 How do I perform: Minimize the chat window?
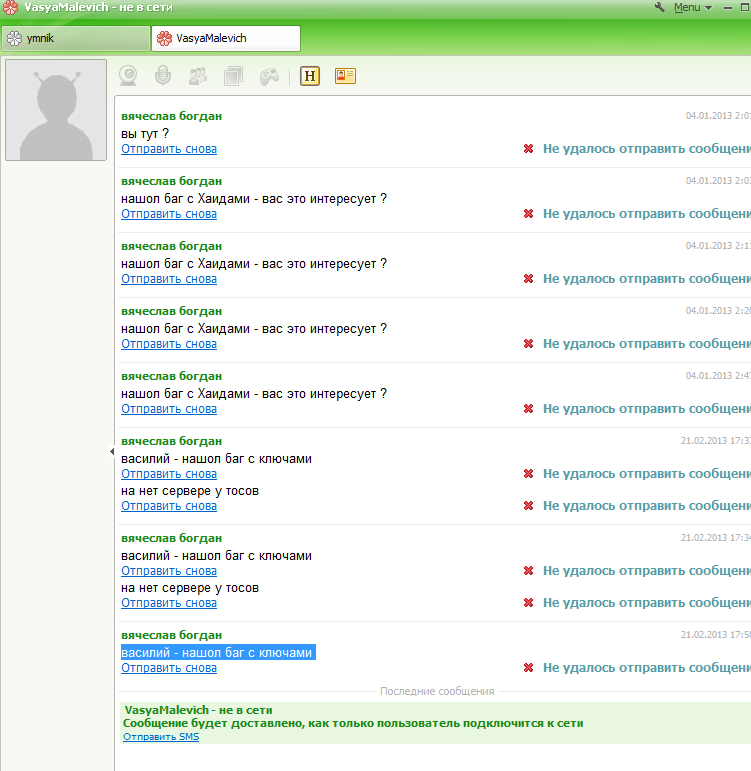tap(728, 8)
